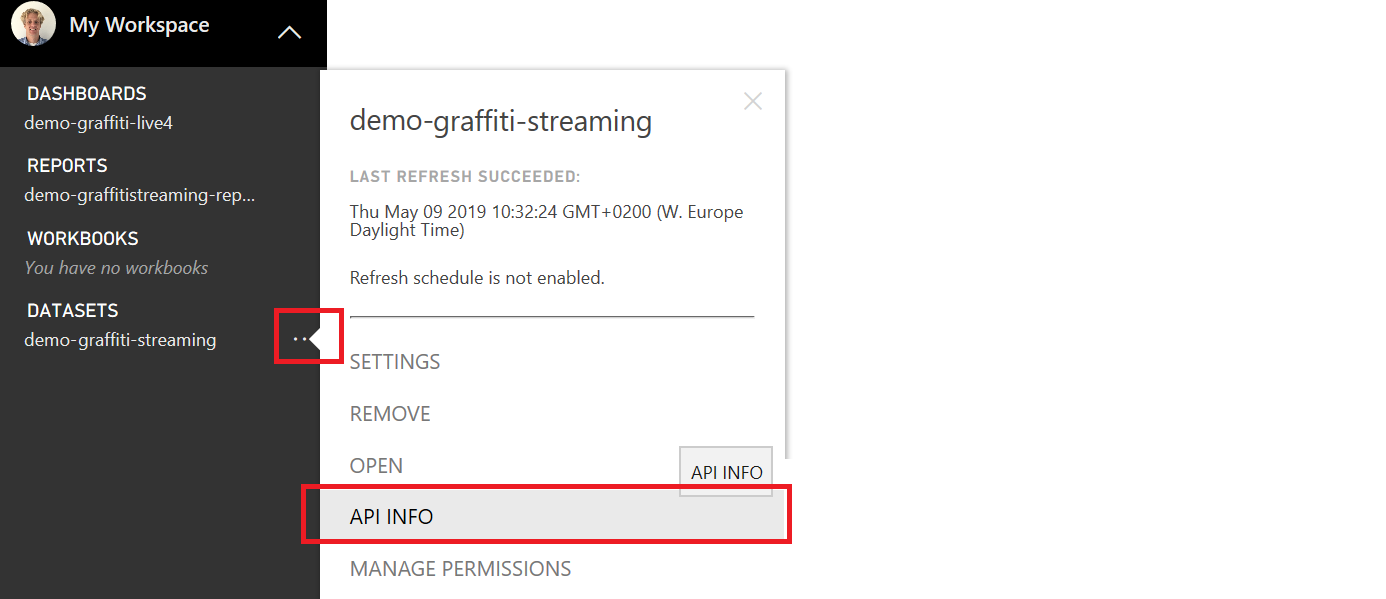This screenshot has width=1386, height=599.
Task: Click the 'Refresh schedule is not enabled' text
Action: 477,278
